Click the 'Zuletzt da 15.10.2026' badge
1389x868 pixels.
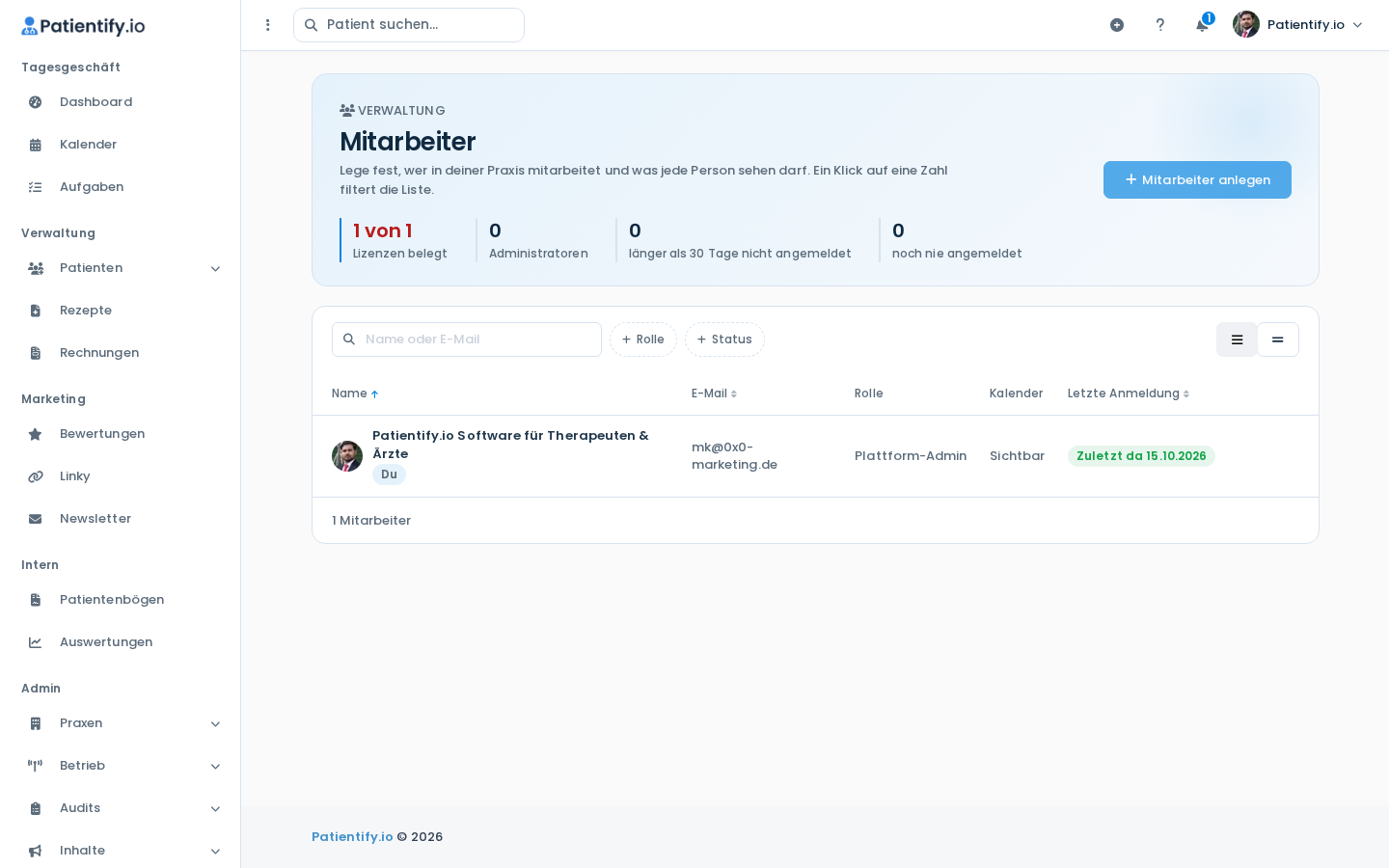1141,456
